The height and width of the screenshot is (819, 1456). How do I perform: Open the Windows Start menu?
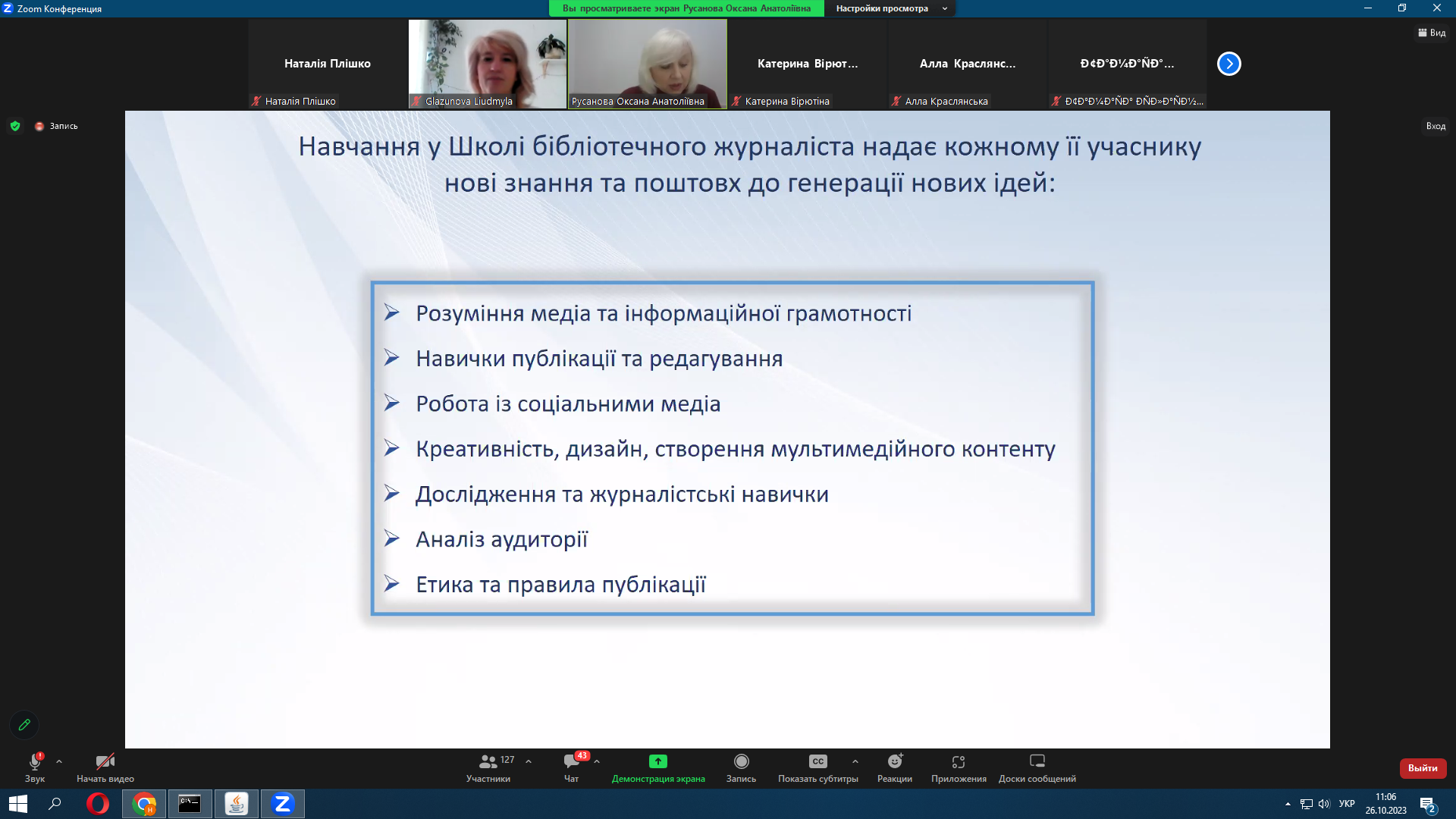click(17, 804)
